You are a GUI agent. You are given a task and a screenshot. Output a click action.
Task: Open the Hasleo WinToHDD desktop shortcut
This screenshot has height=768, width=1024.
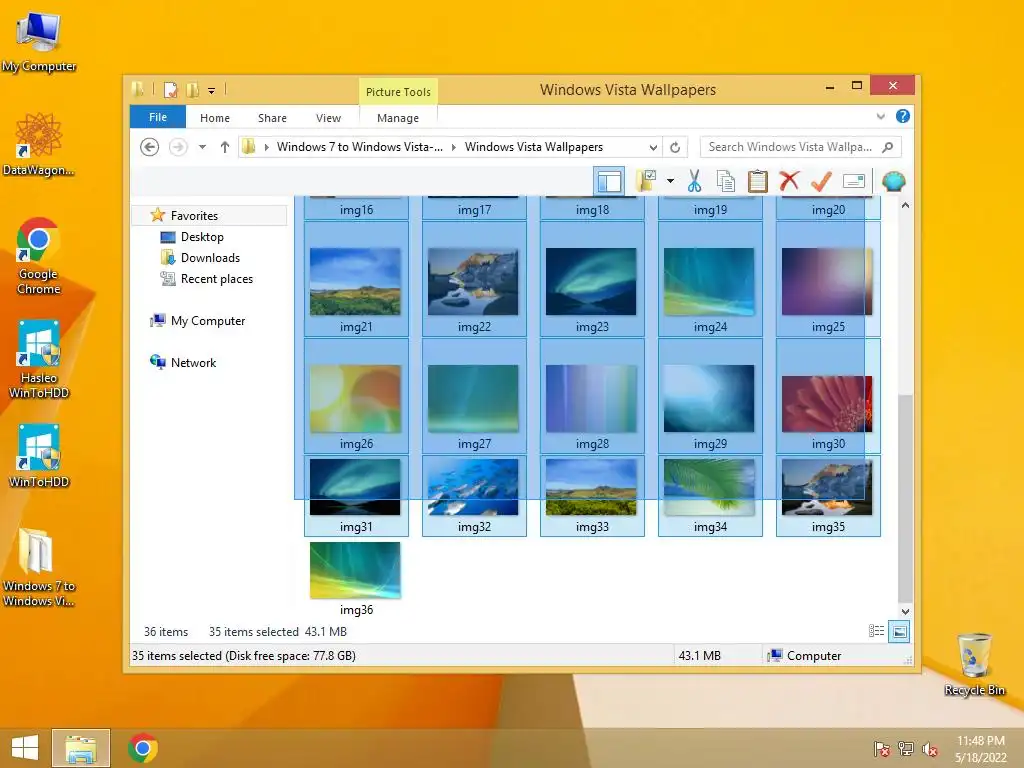coord(39,359)
